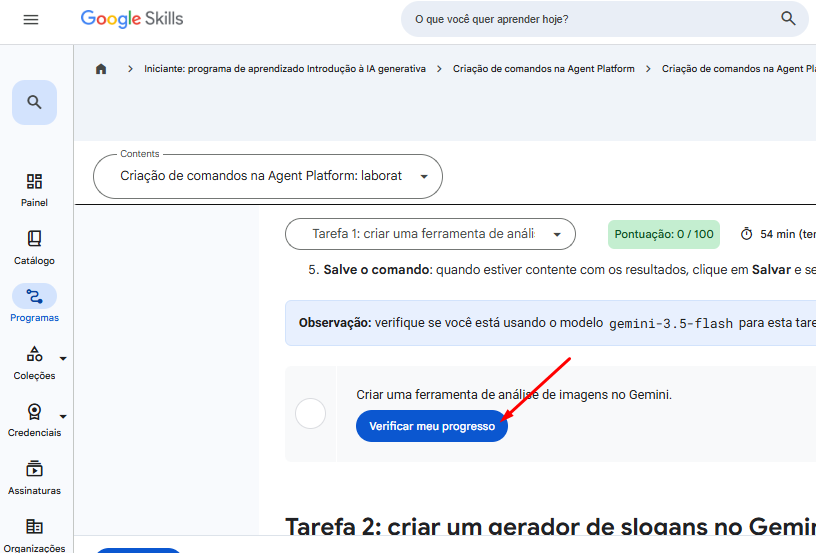Expand the Credenciais submenu arrow

(x=63, y=416)
